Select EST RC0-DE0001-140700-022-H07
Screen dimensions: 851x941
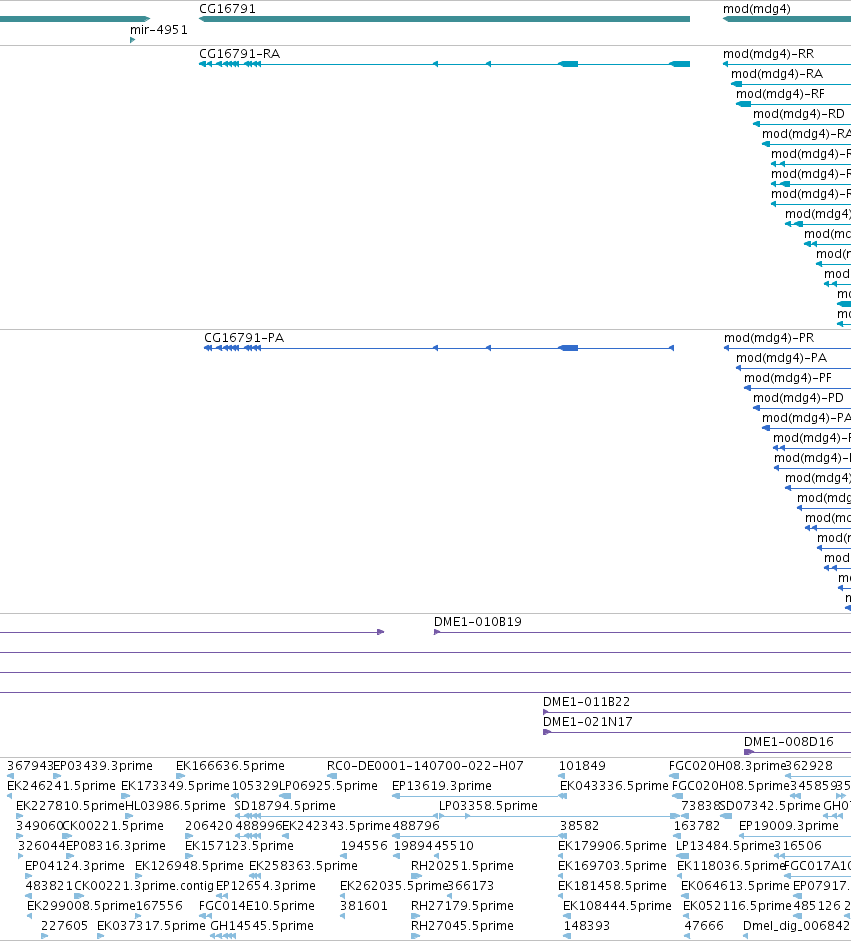pyautogui.click(x=425, y=766)
